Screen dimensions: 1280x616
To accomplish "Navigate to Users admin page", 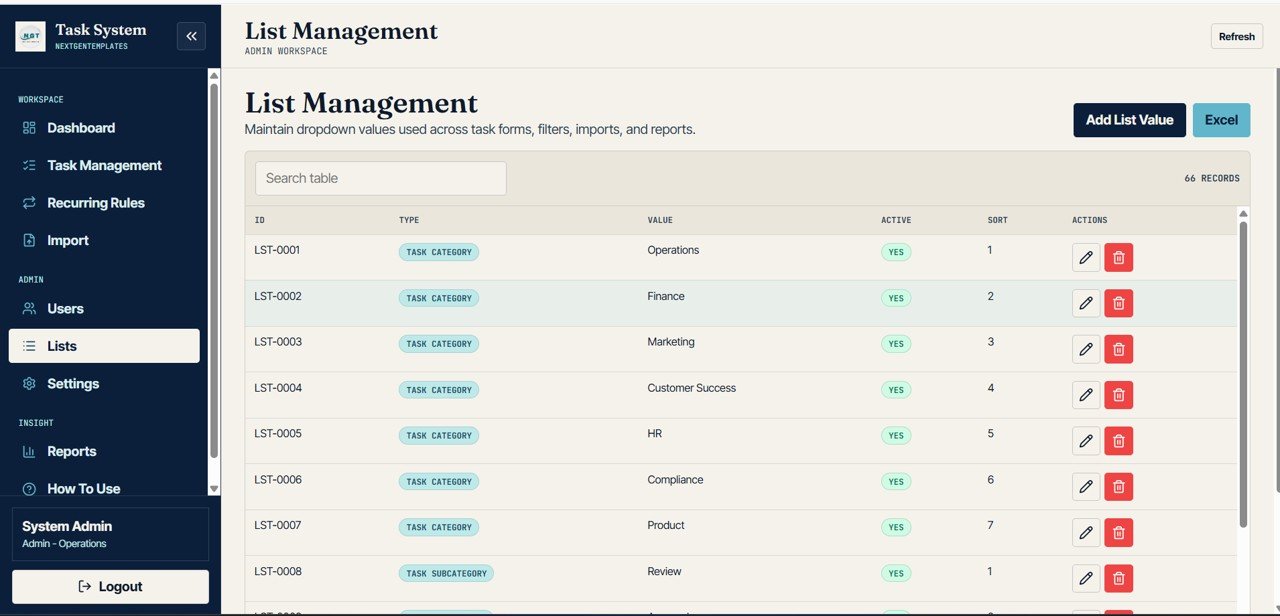I will click(104, 309).
